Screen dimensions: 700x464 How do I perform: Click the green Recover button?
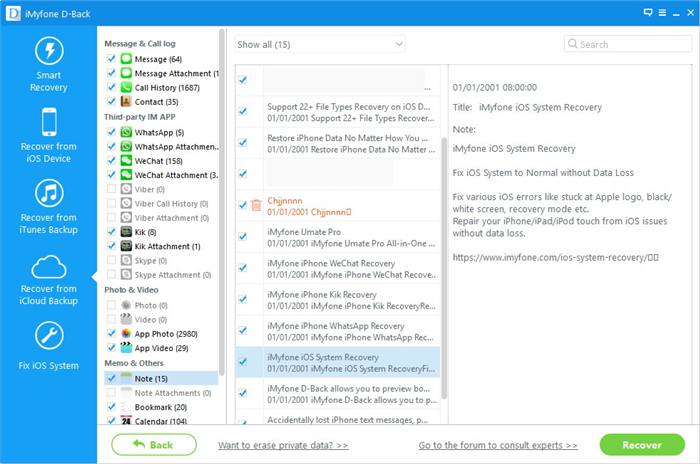click(x=642, y=444)
